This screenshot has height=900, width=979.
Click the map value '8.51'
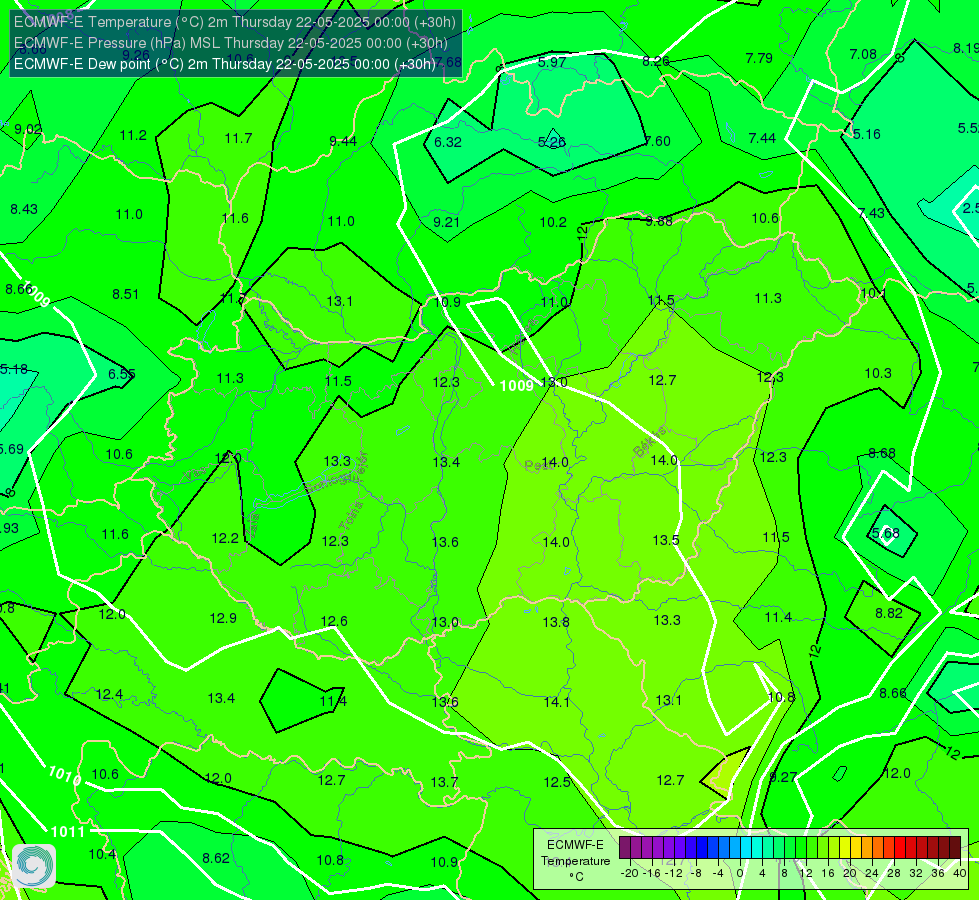[x=125, y=294]
